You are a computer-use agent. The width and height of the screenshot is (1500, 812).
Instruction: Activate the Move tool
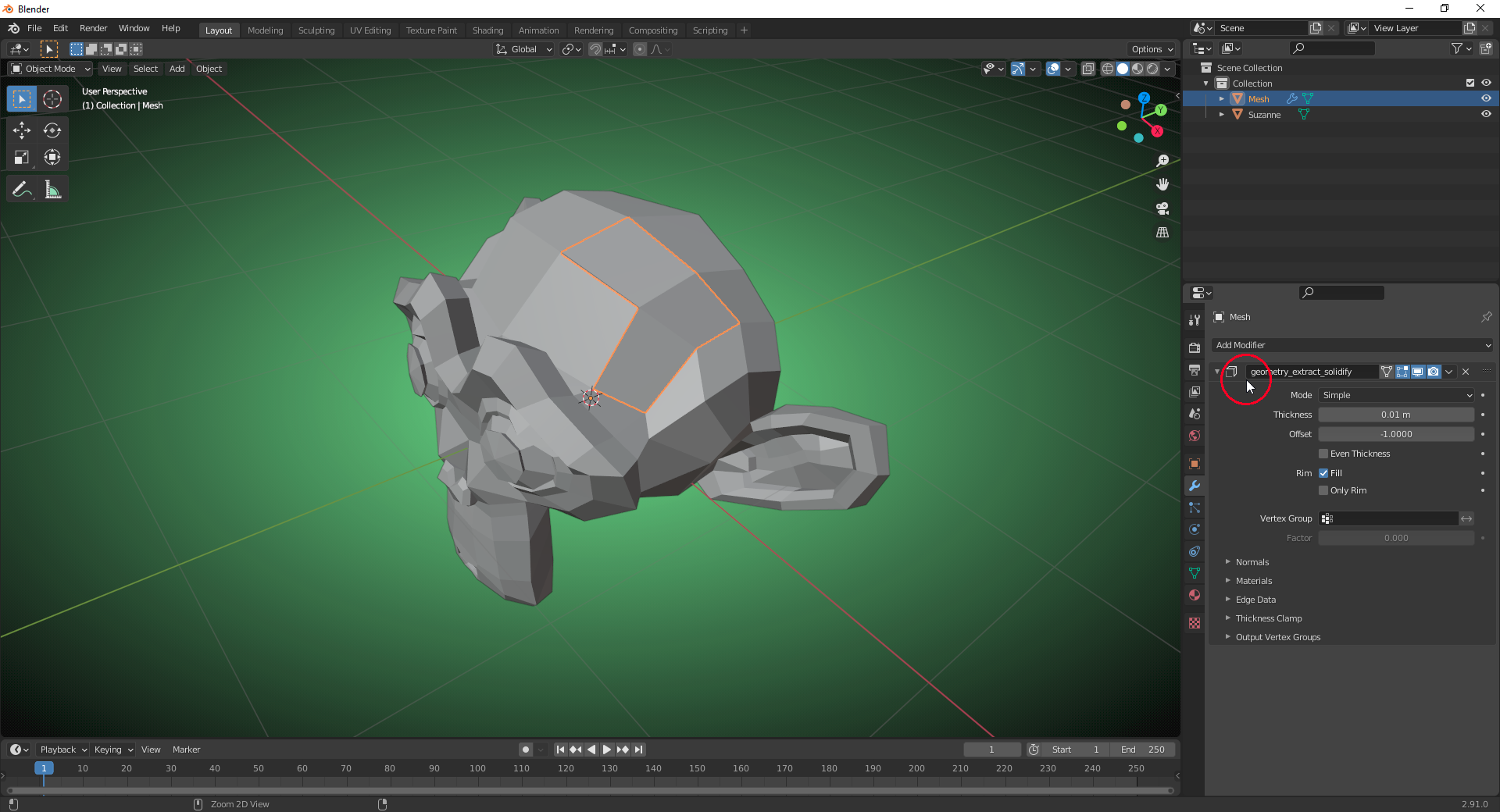coord(22,130)
